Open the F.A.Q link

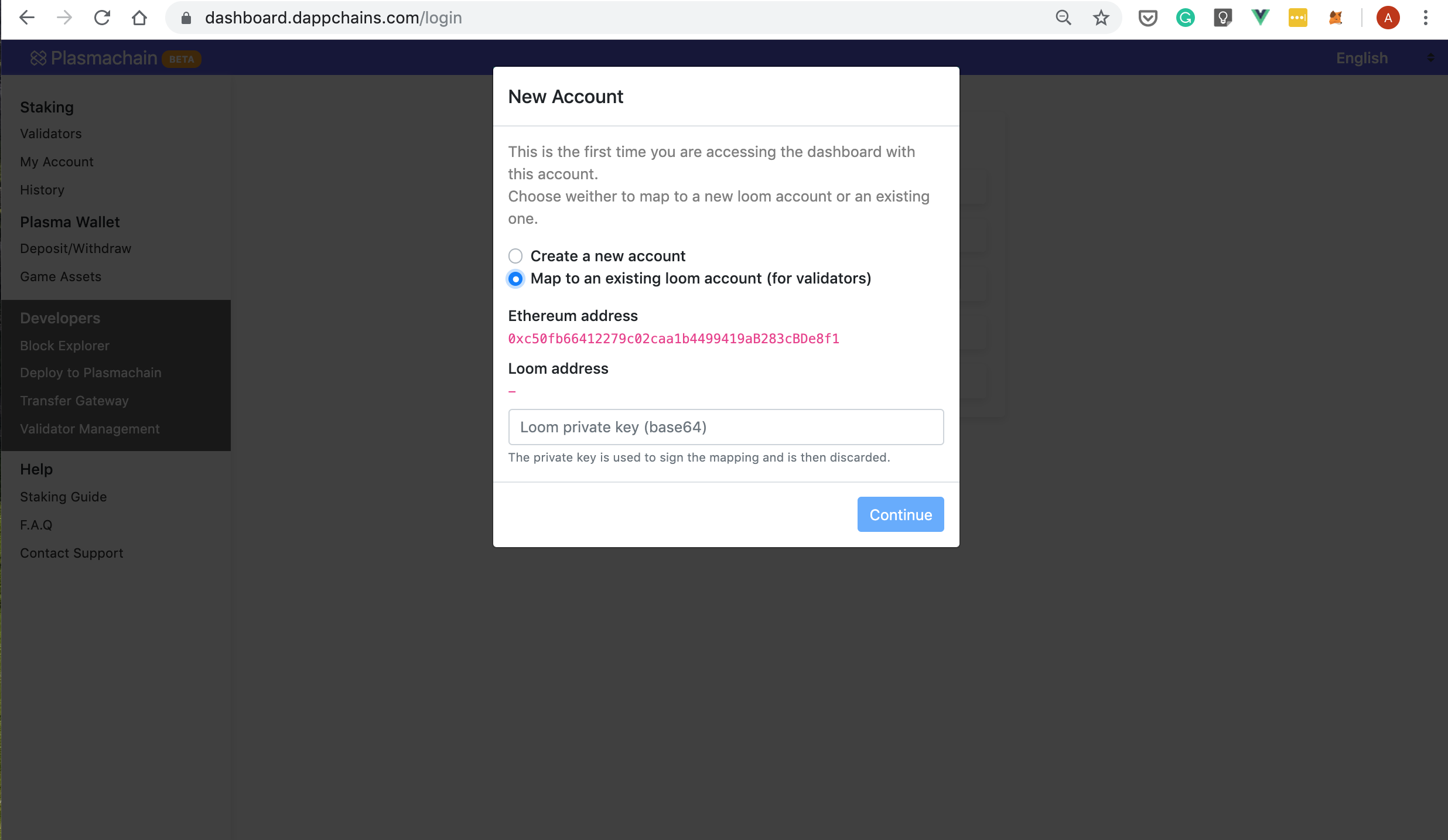(36, 525)
